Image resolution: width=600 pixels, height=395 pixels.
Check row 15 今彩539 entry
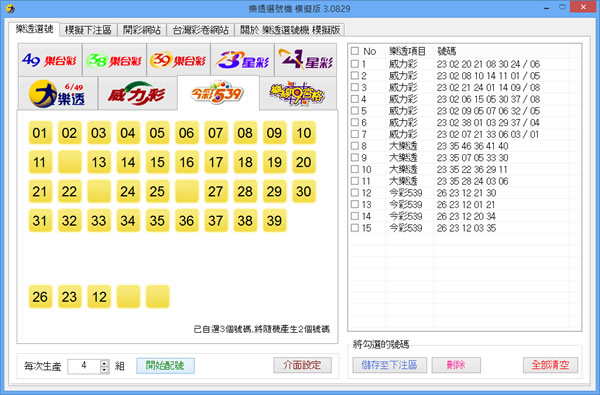(355, 228)
